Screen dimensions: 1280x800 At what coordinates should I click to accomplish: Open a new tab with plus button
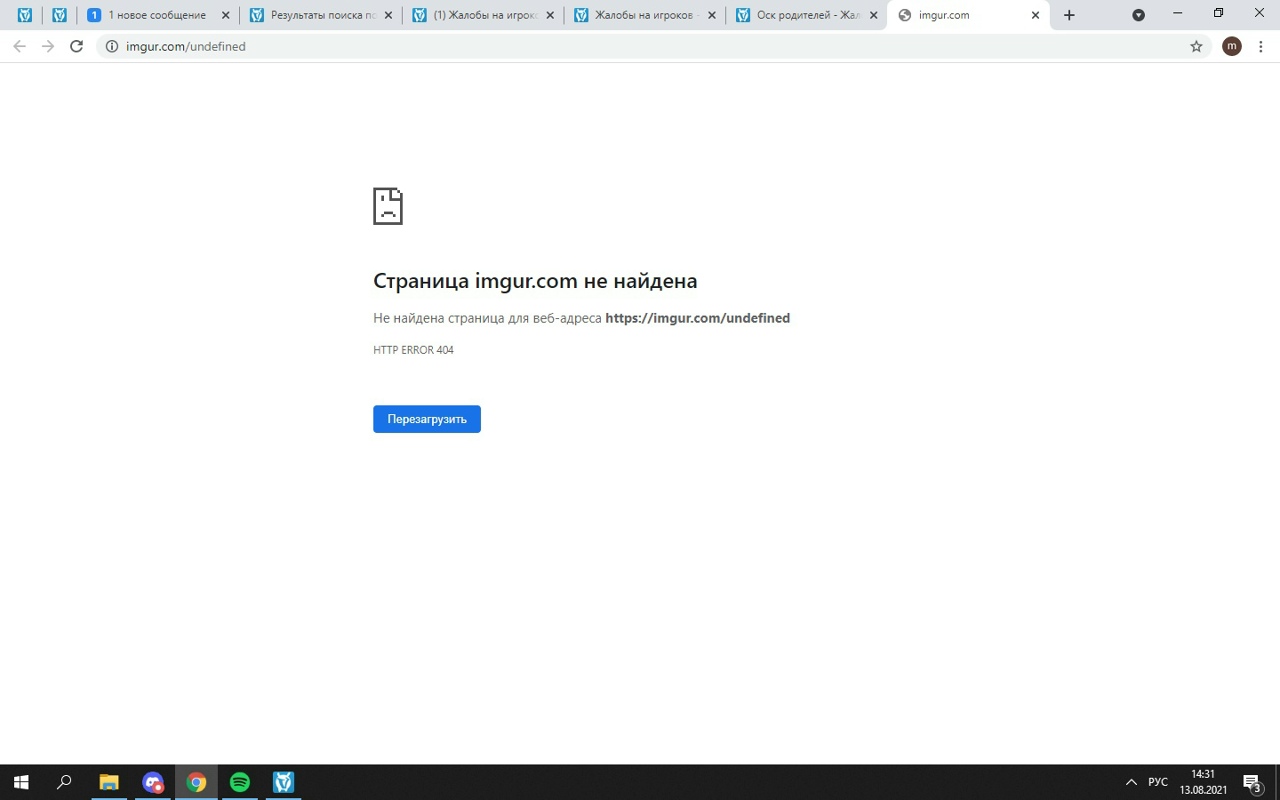(1069, 15)
